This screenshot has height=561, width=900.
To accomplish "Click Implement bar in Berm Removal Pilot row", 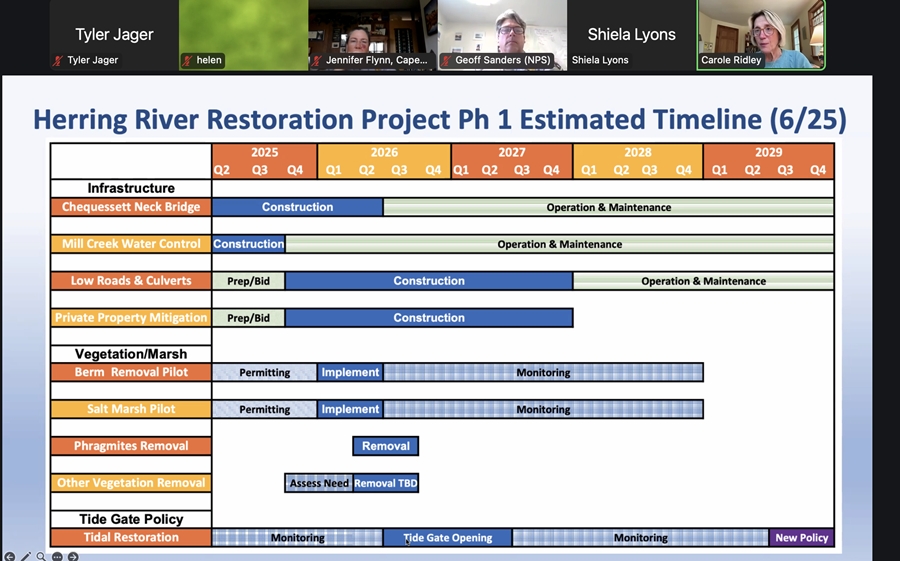I will coord(350,373).
